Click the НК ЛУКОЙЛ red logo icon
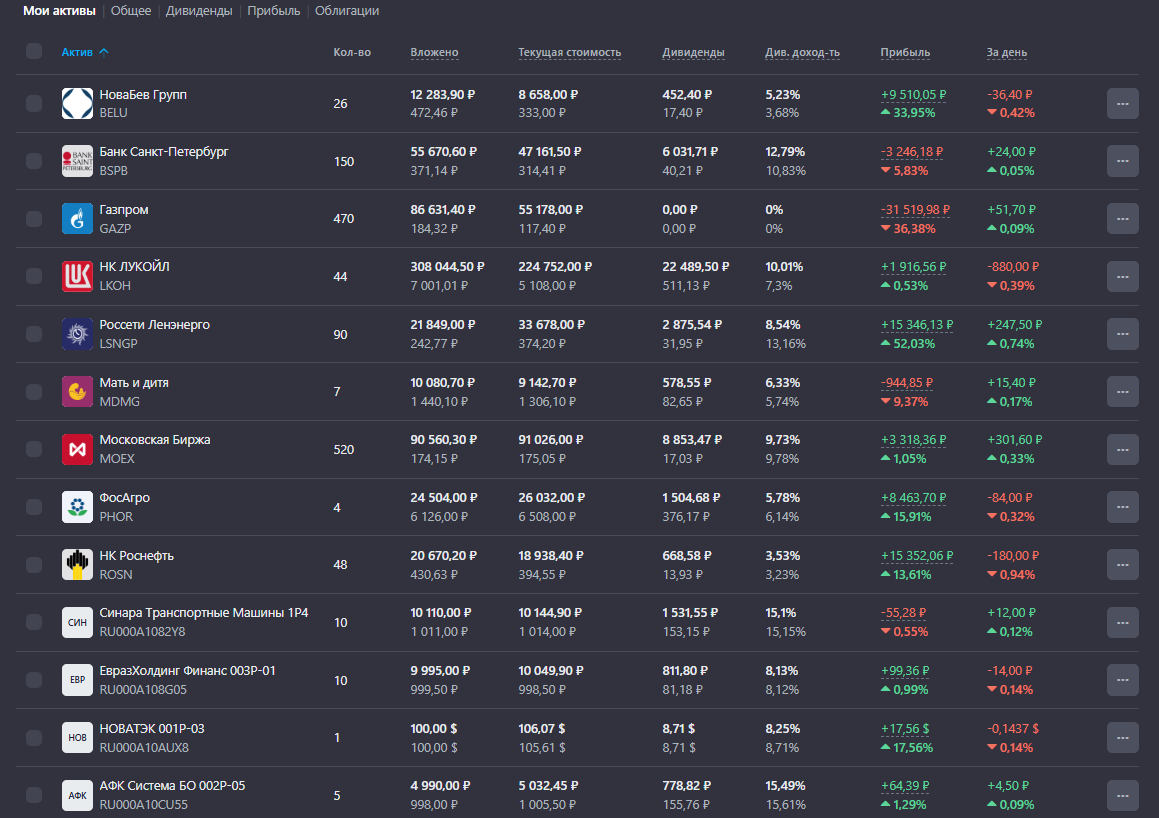The image size is (1159, 818). pos(77,276)
